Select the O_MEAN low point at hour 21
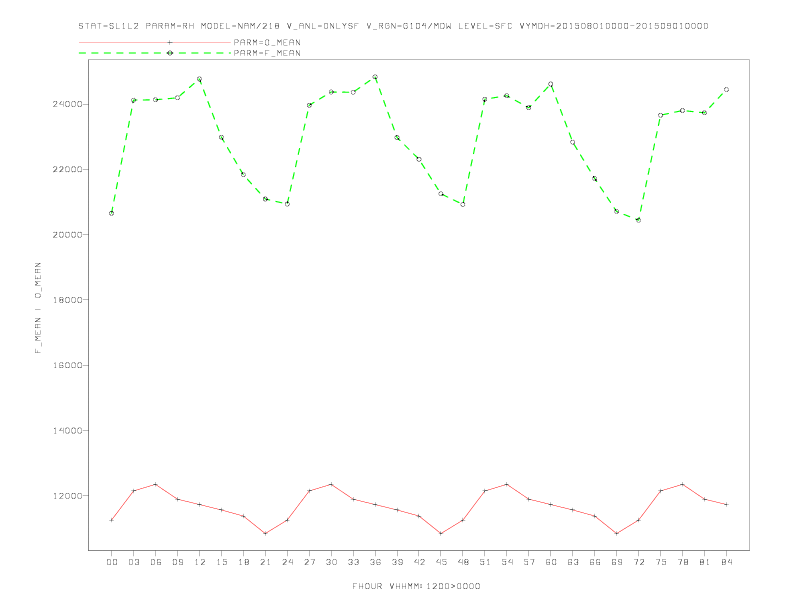The image size is (792, 612). click(265, 533)
